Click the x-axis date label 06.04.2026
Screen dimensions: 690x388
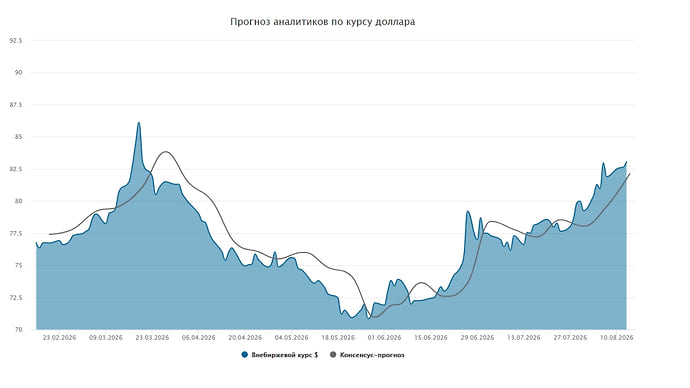point(198,338)
